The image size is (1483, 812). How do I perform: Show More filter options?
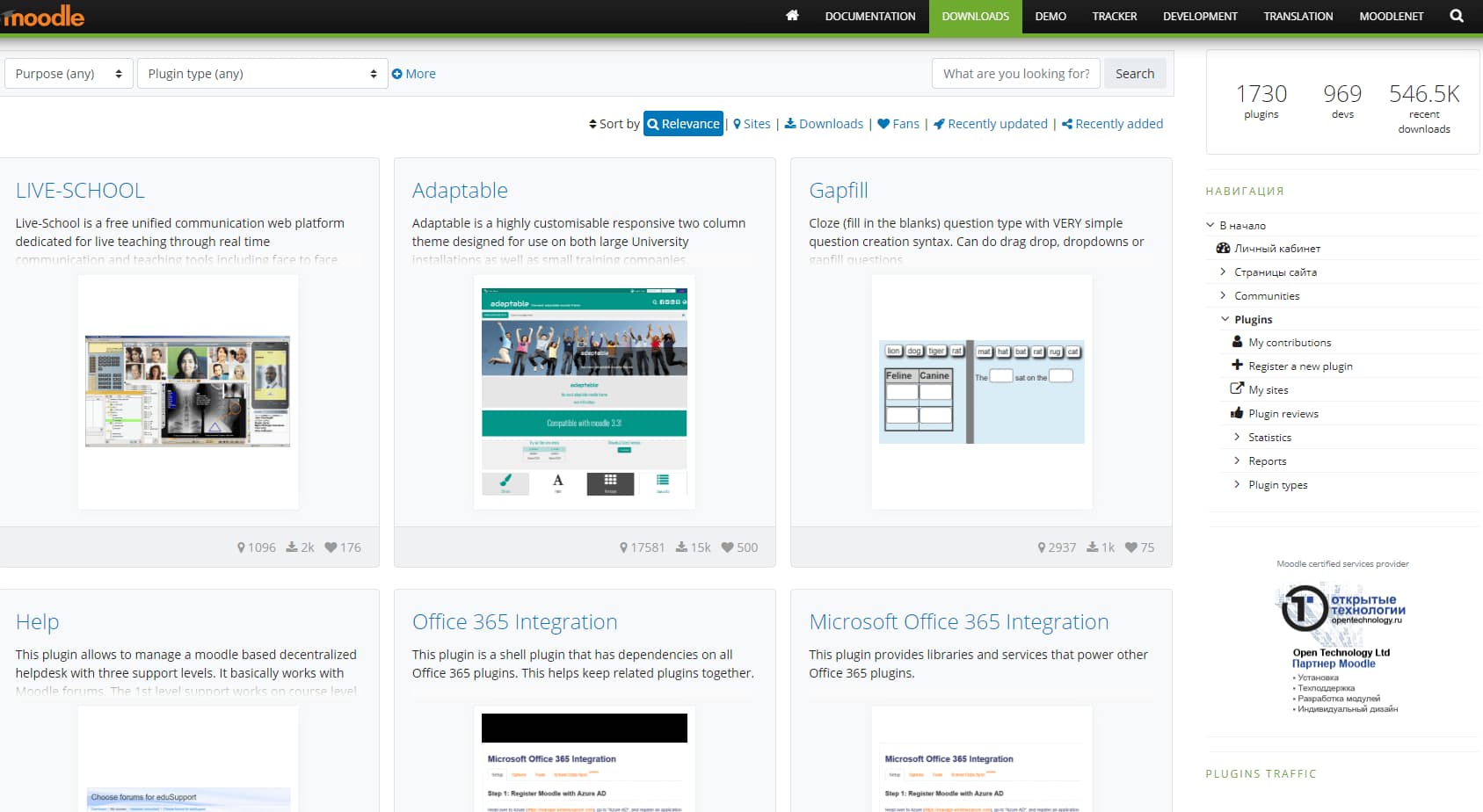tap(414, 74)
